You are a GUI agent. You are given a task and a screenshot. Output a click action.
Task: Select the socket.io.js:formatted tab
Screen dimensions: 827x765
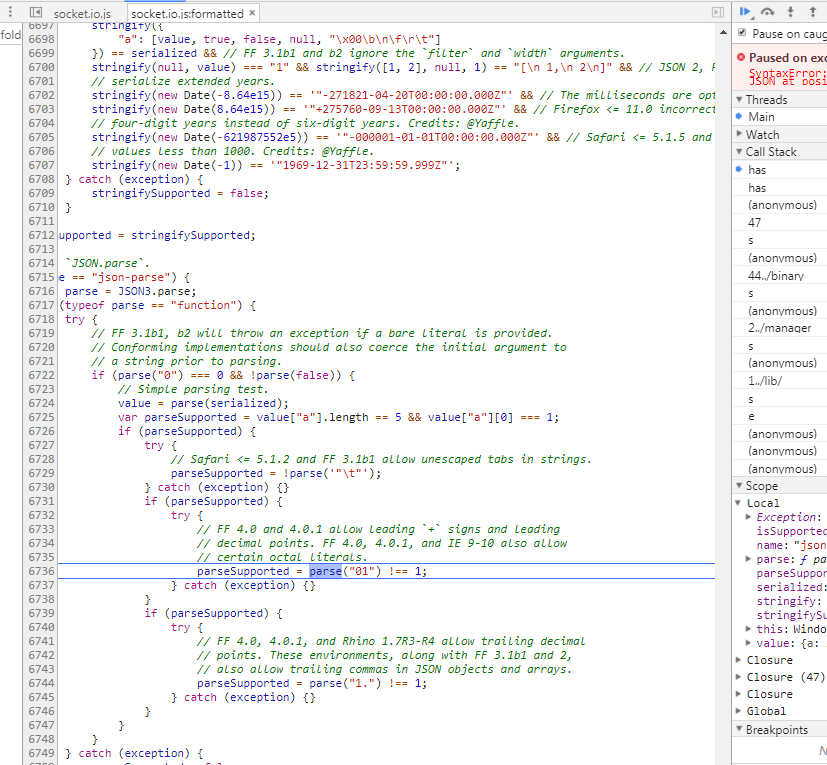[187, 14]
